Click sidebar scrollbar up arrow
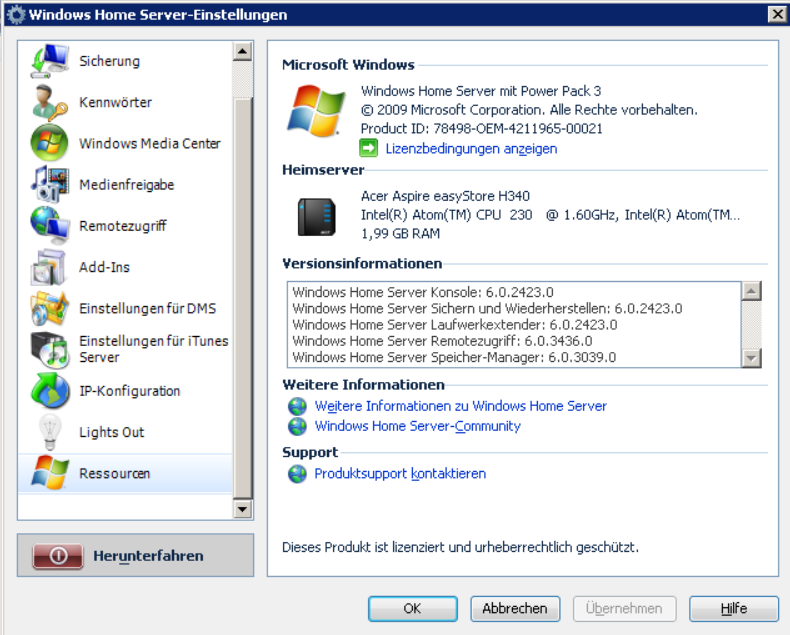This screenshot has height=635, width=790. point(242,51)
